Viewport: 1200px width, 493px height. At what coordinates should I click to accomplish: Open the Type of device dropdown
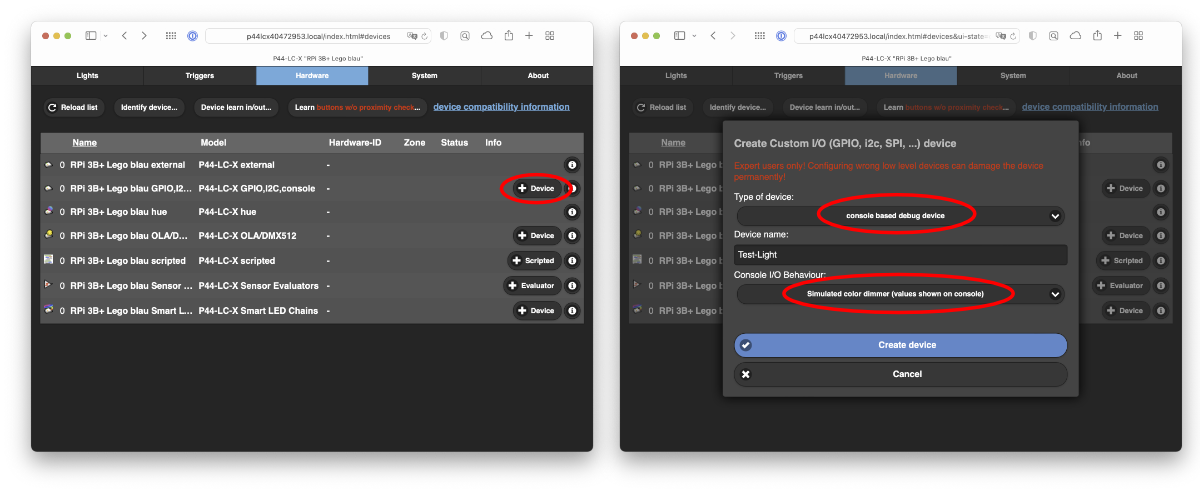click(x=900, y=215)
